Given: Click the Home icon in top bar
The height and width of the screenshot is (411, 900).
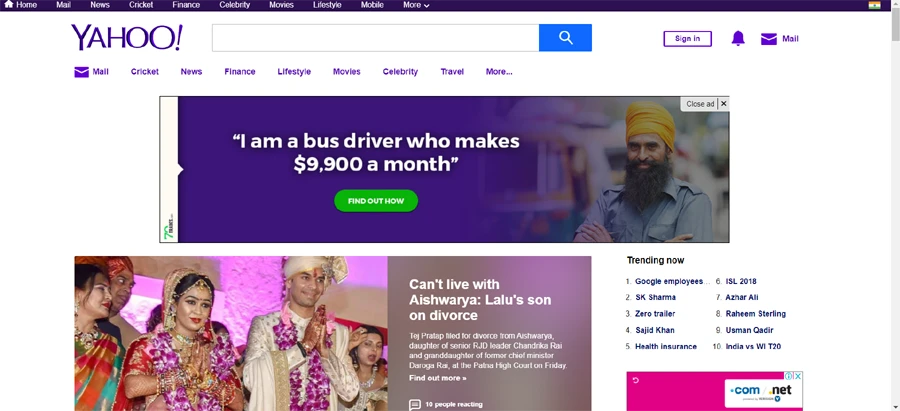Looking at the screenshot, I should click(x=9, y=5).
